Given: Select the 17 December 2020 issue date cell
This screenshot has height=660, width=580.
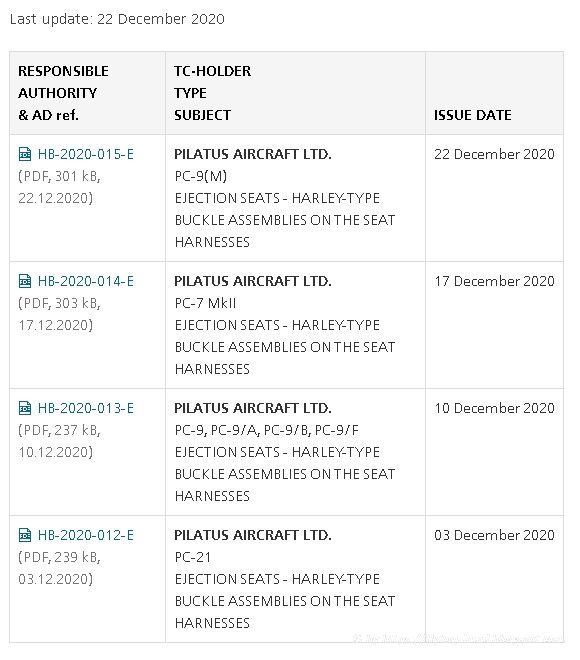Looking at the screenshot, I should (494, 281).
